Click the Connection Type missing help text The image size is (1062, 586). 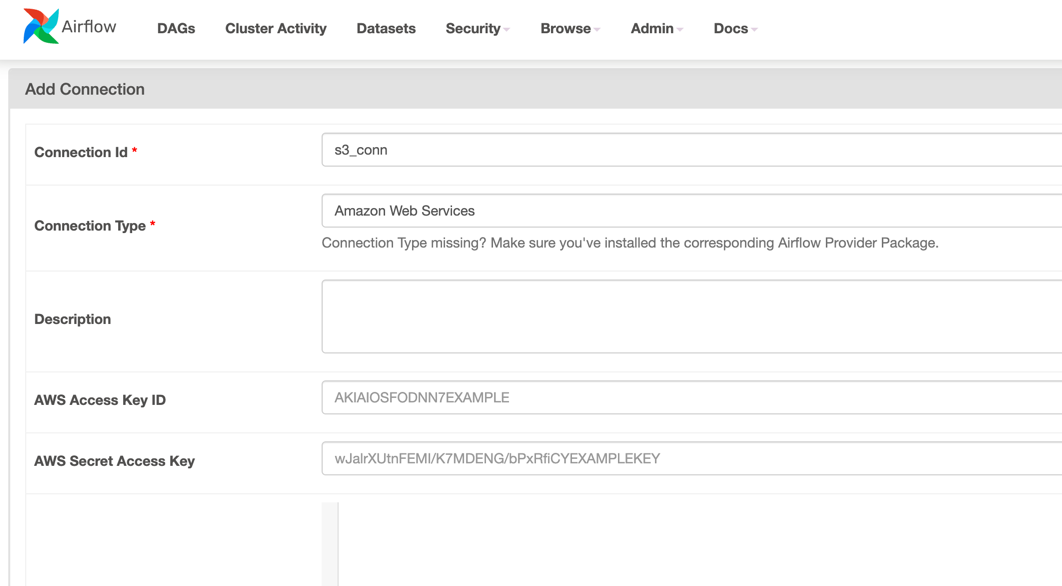[x=630, y=243]
